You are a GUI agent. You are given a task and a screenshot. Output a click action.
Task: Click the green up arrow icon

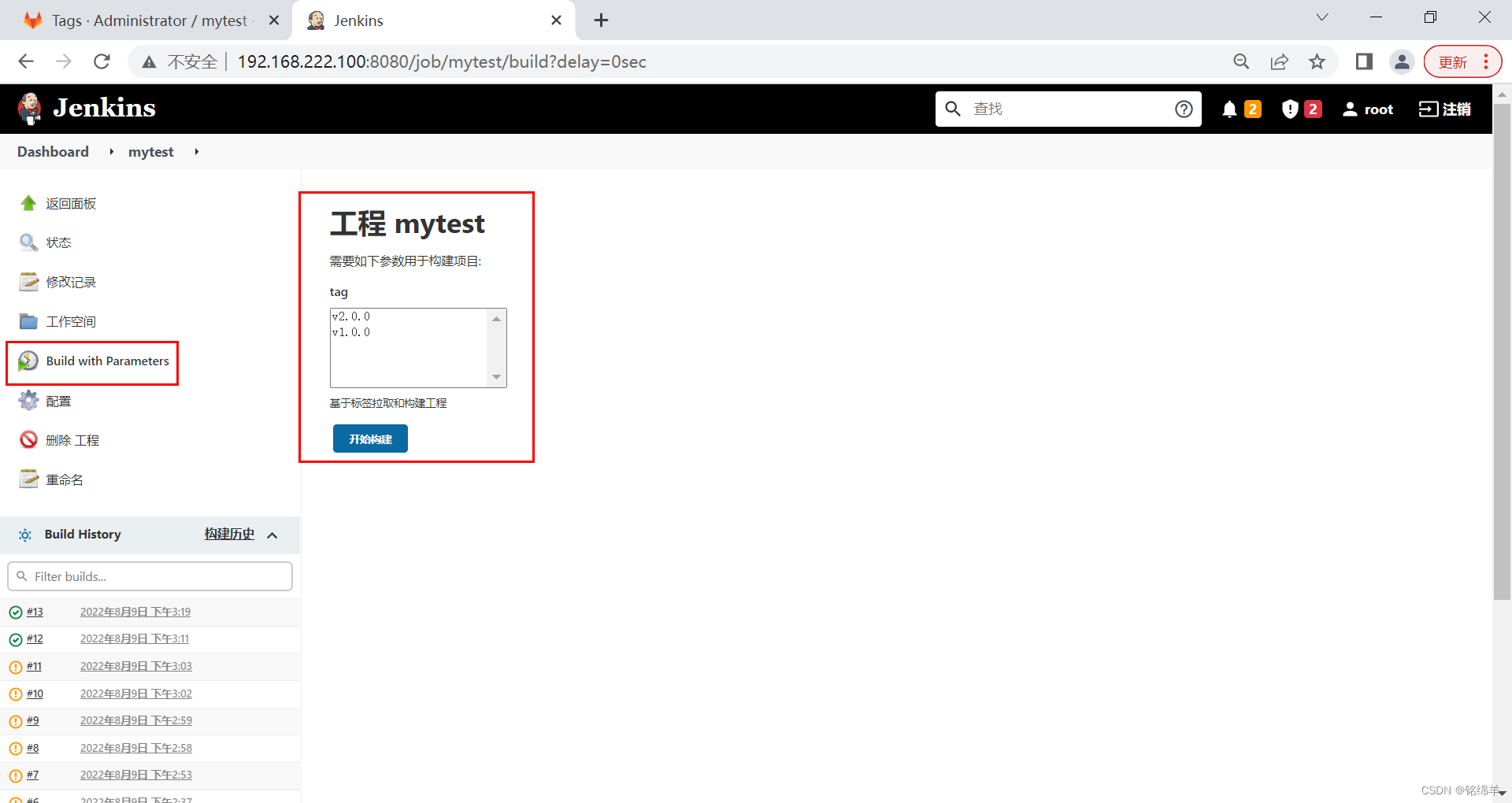28,203
